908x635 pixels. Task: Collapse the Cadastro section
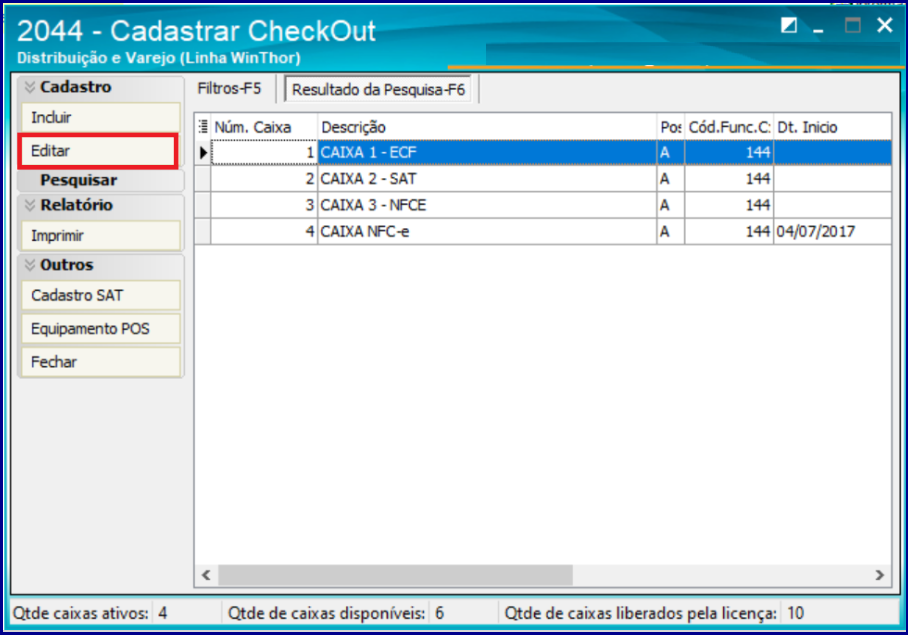(30, 88)
